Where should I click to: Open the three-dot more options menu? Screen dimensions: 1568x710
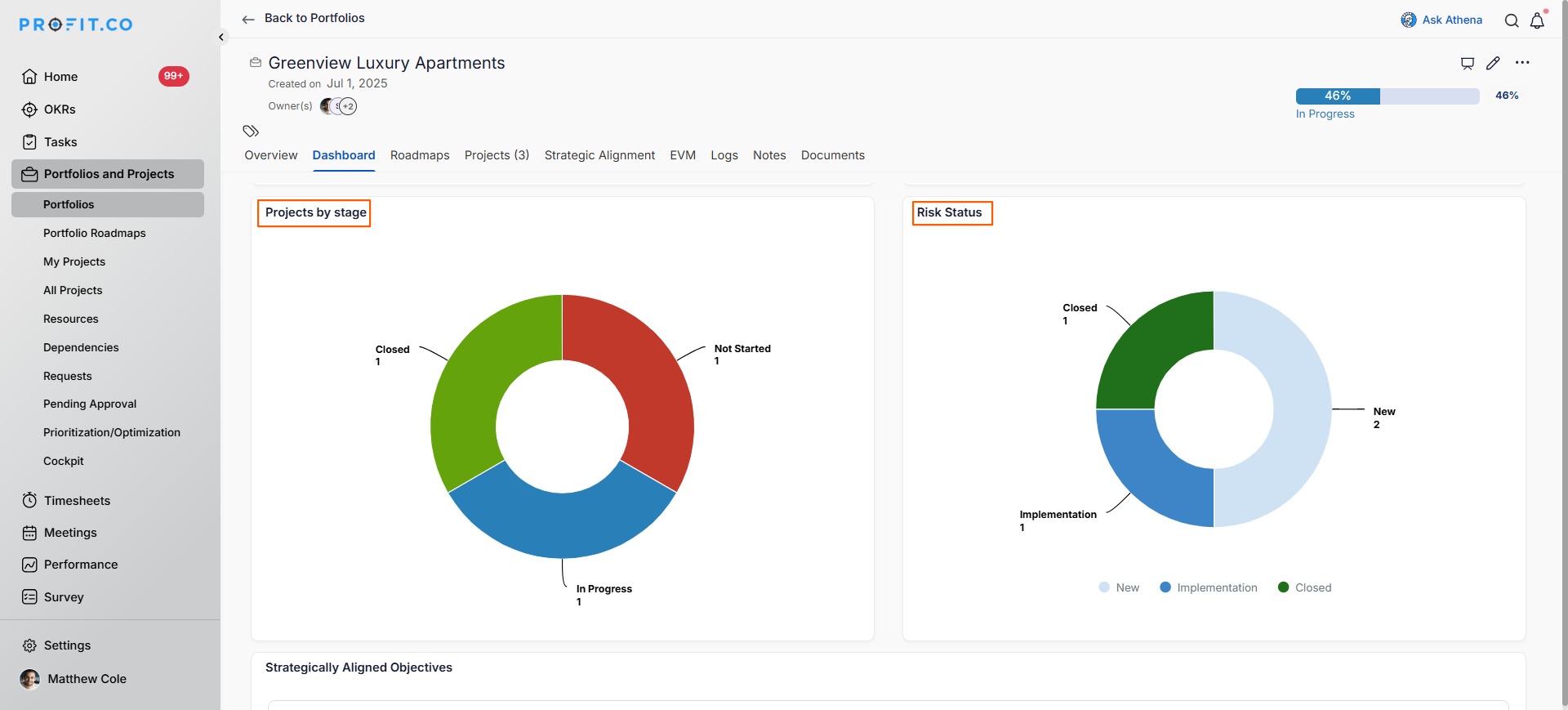click(1522, 63)
